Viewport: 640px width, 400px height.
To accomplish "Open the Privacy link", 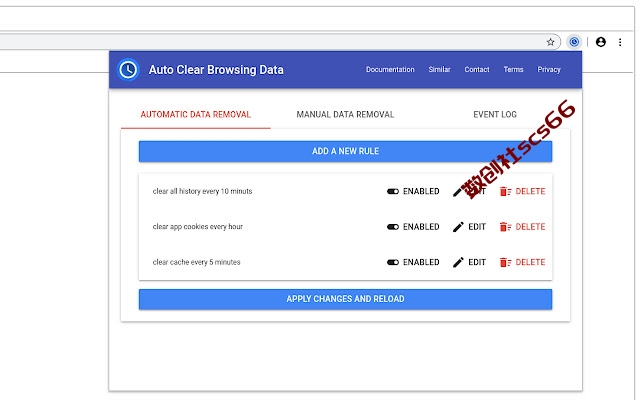I will [x=549, y=70].
